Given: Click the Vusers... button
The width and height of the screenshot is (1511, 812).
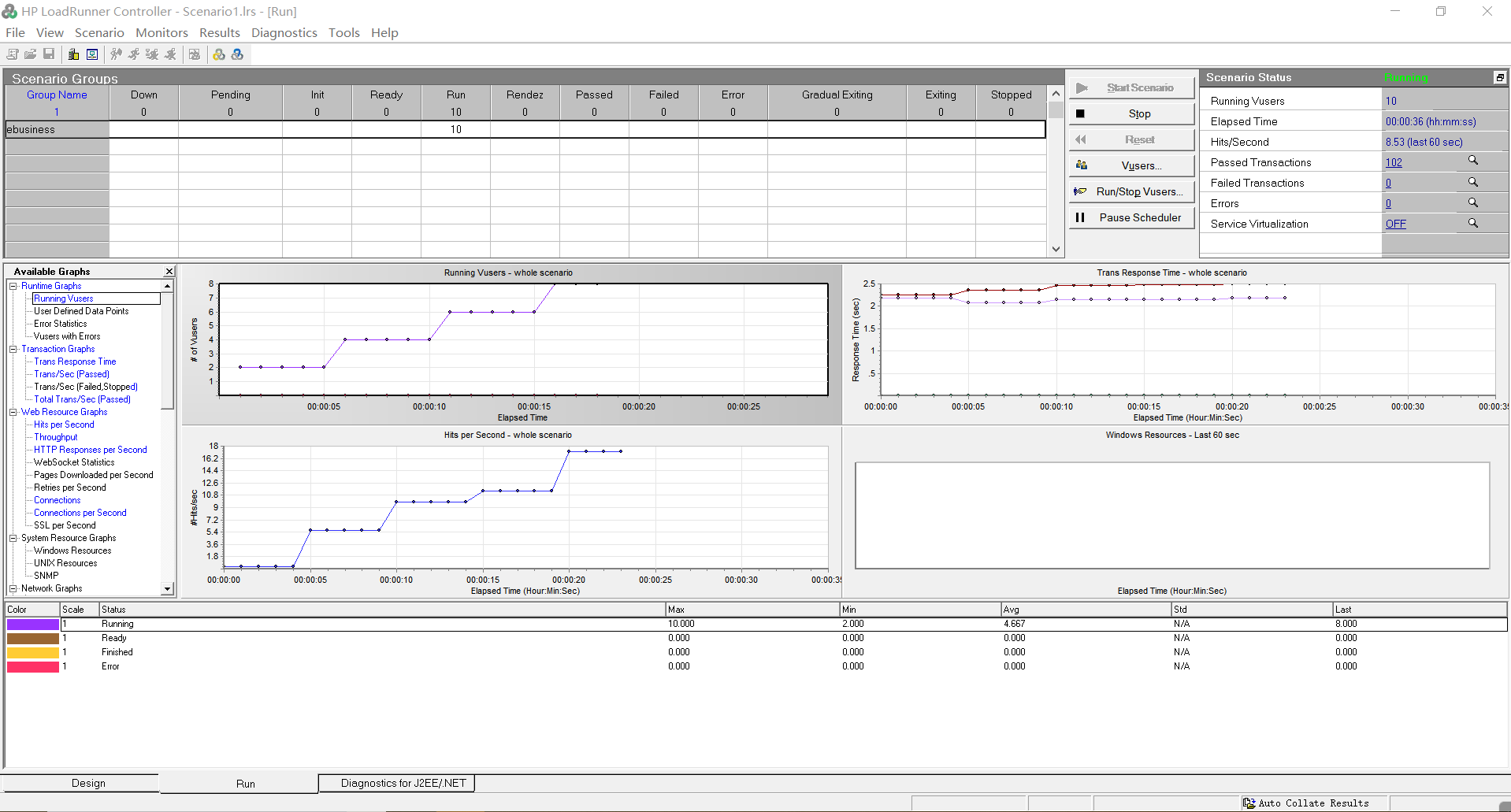Looking at the screenshot, I should coord(1132,165).
